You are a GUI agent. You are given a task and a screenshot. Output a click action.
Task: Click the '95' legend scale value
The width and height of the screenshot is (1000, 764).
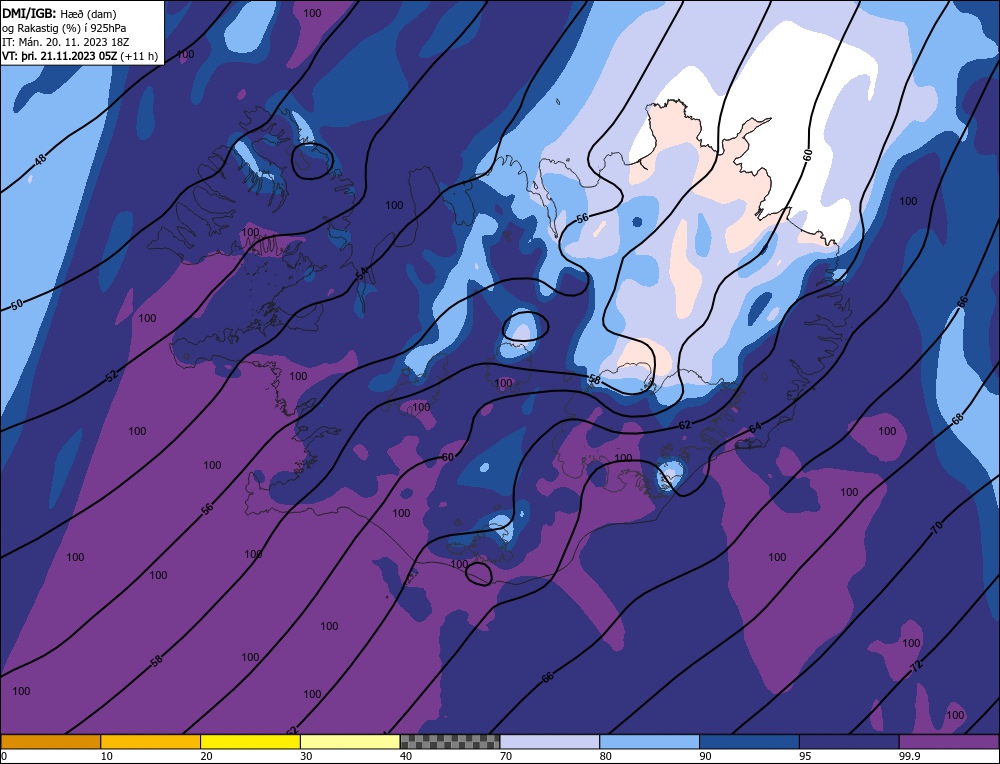click(x=805, y=756)
